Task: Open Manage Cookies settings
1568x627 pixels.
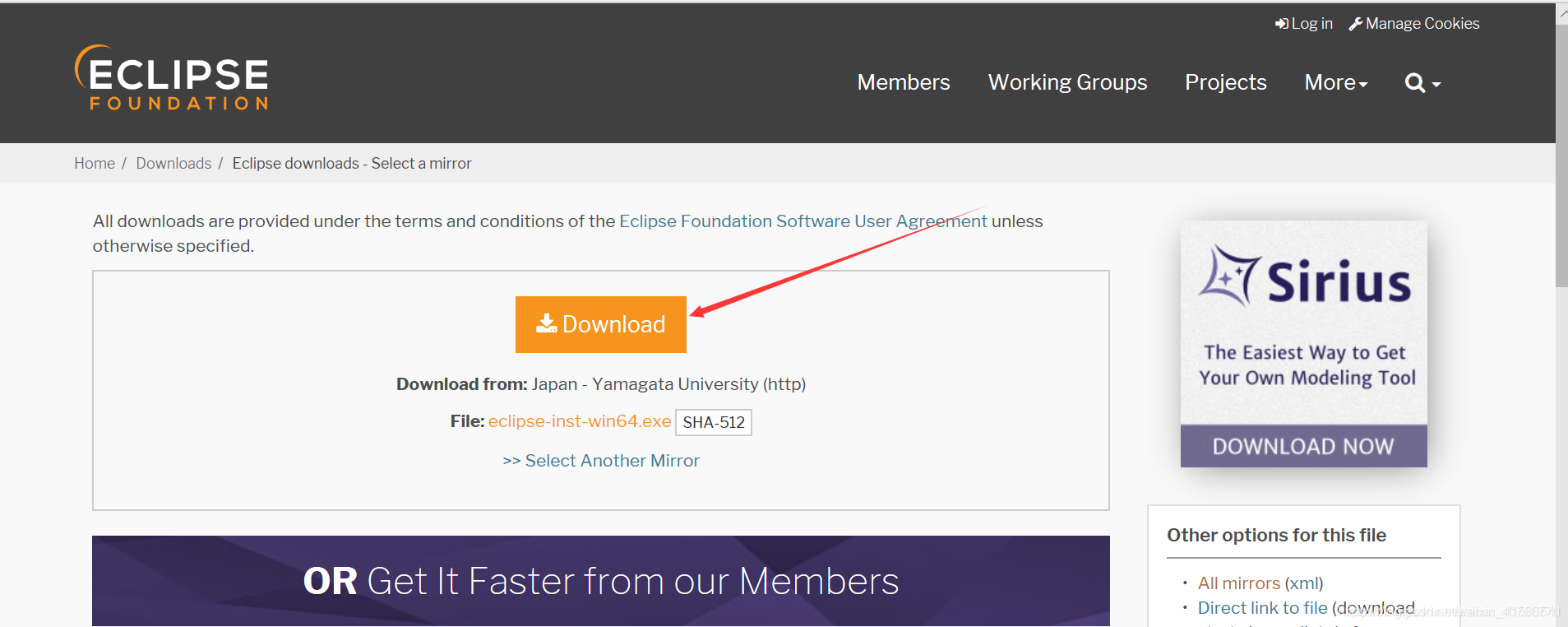Action: point(1414,24)
